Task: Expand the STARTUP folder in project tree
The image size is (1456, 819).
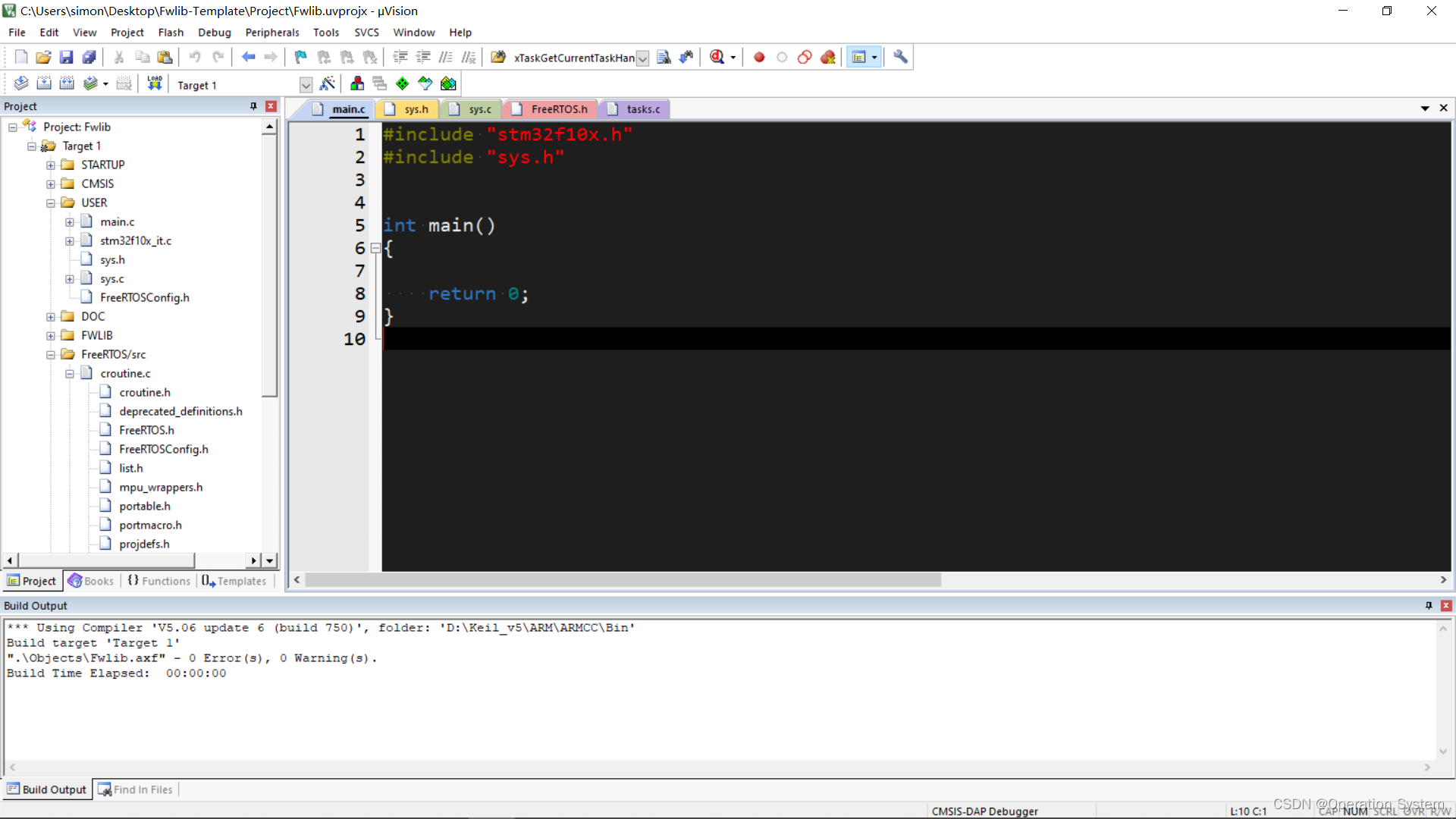Action: coord(51,165)
